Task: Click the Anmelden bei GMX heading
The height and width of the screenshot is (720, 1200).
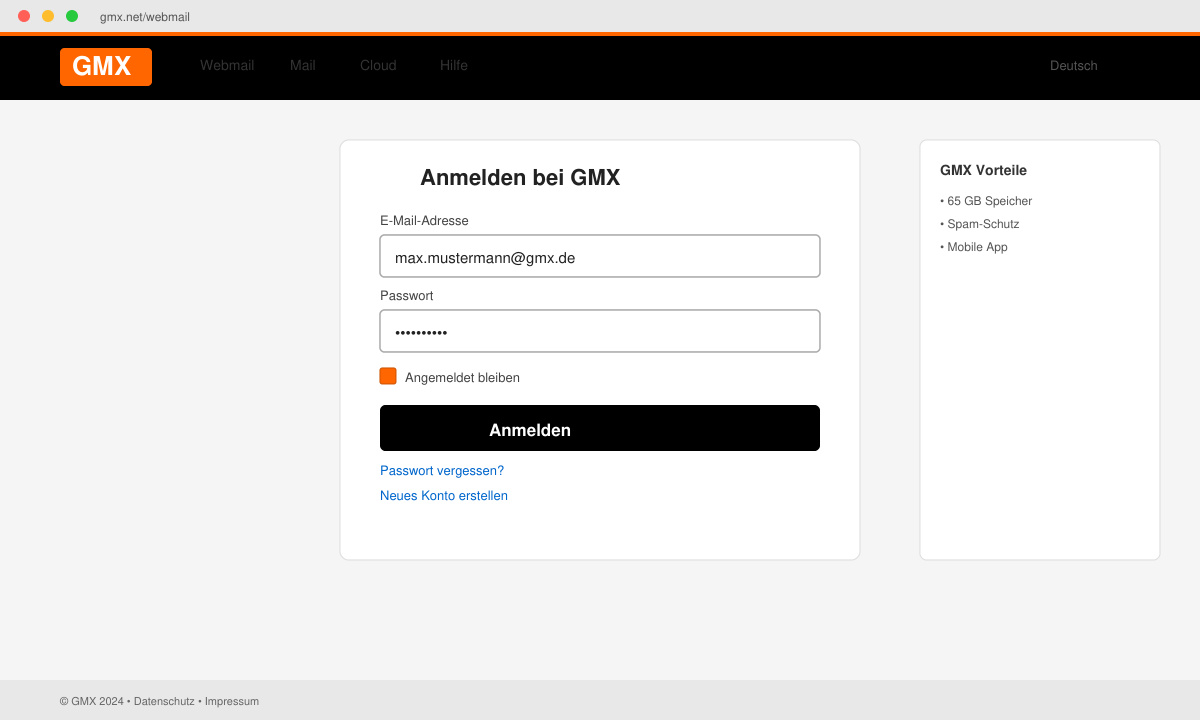Action: point(520,178)
